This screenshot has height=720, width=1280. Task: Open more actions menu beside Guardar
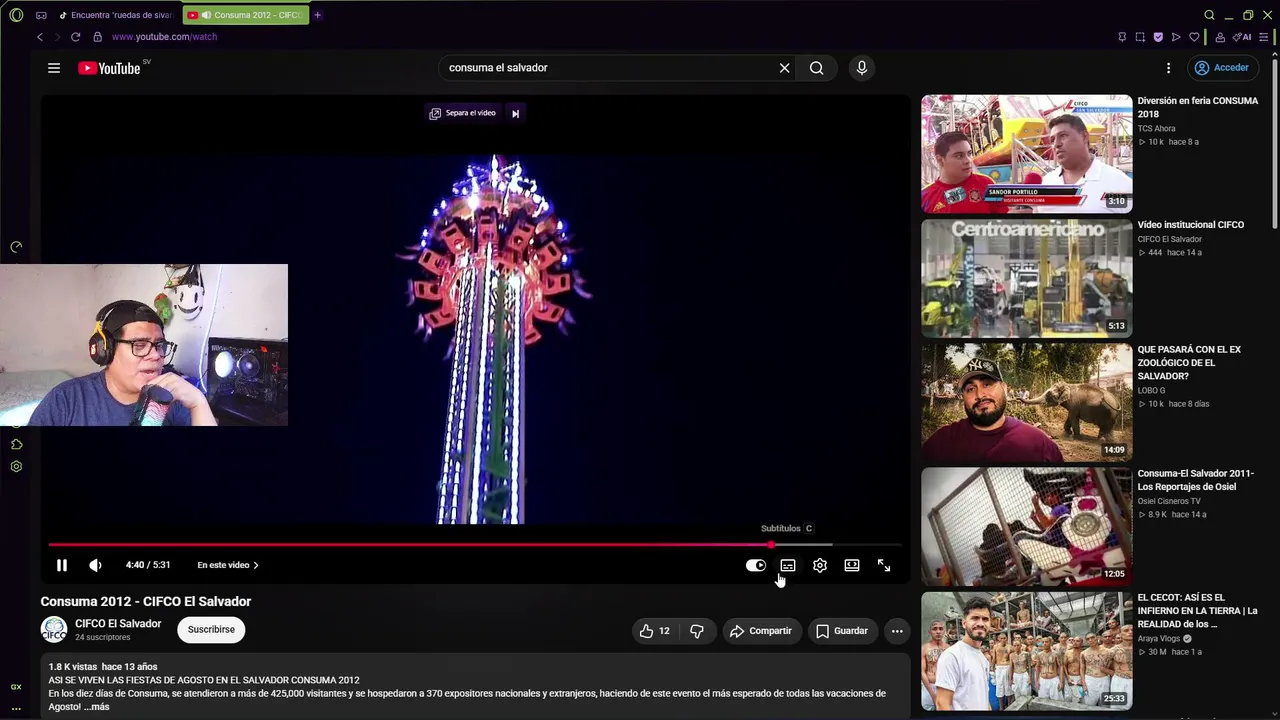pyautogui.click(x=897, y=631)
